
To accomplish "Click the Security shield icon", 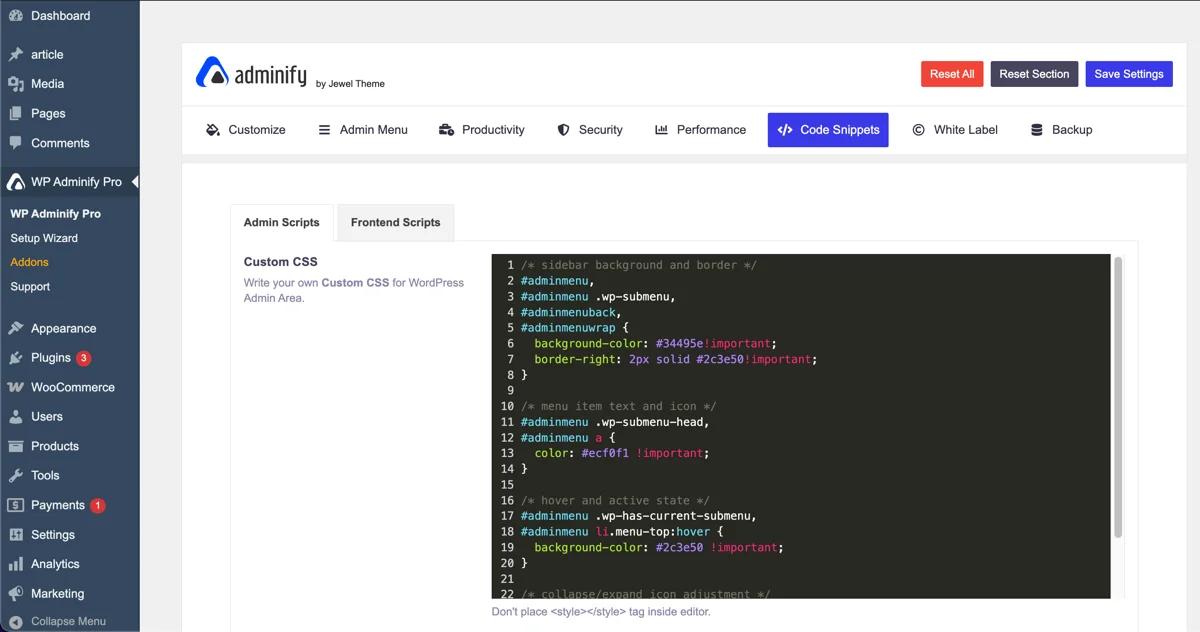I will 564,130.
